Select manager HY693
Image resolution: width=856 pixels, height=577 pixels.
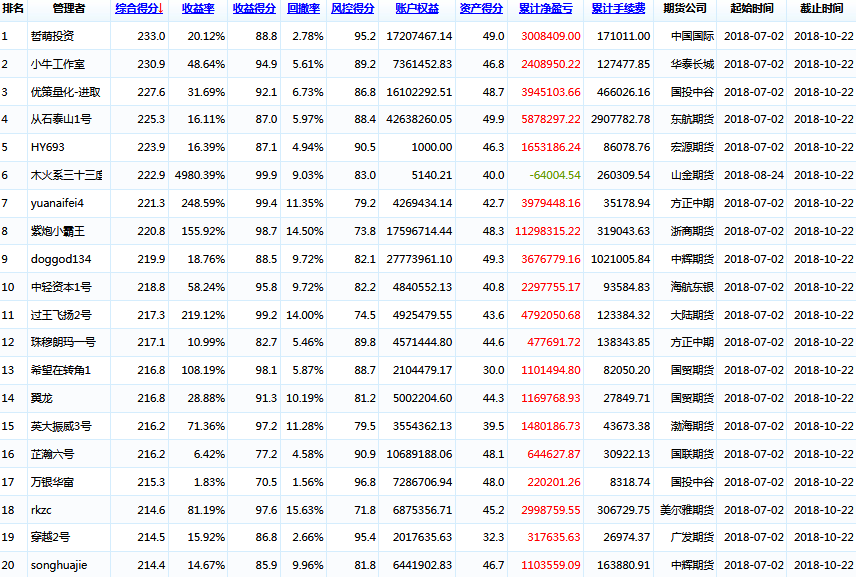[47, 147]
